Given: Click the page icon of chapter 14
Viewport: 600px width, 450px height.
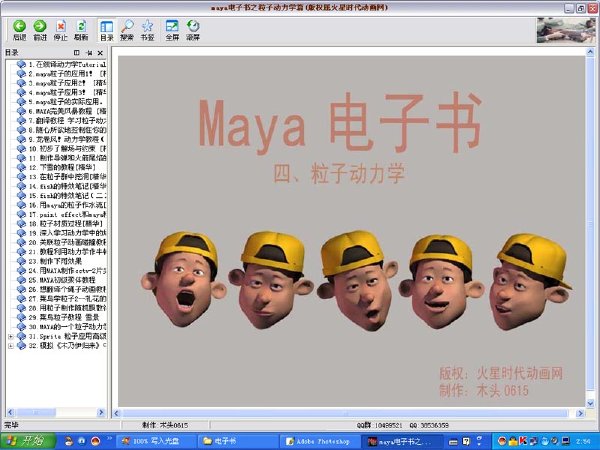Looking at the screenshot, I should click(21, 186).
